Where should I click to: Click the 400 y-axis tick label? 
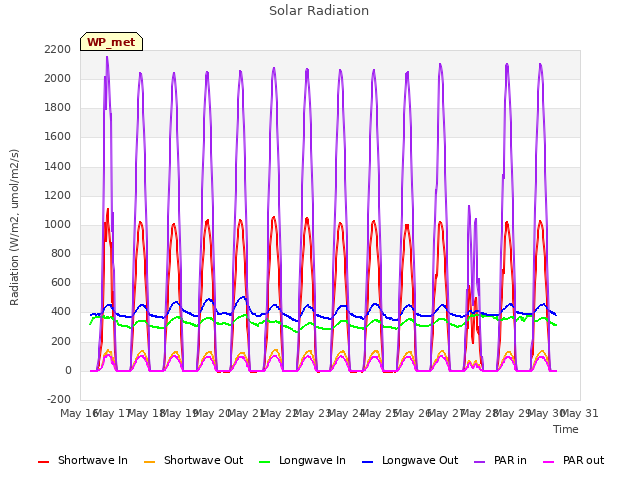[61, 312]
